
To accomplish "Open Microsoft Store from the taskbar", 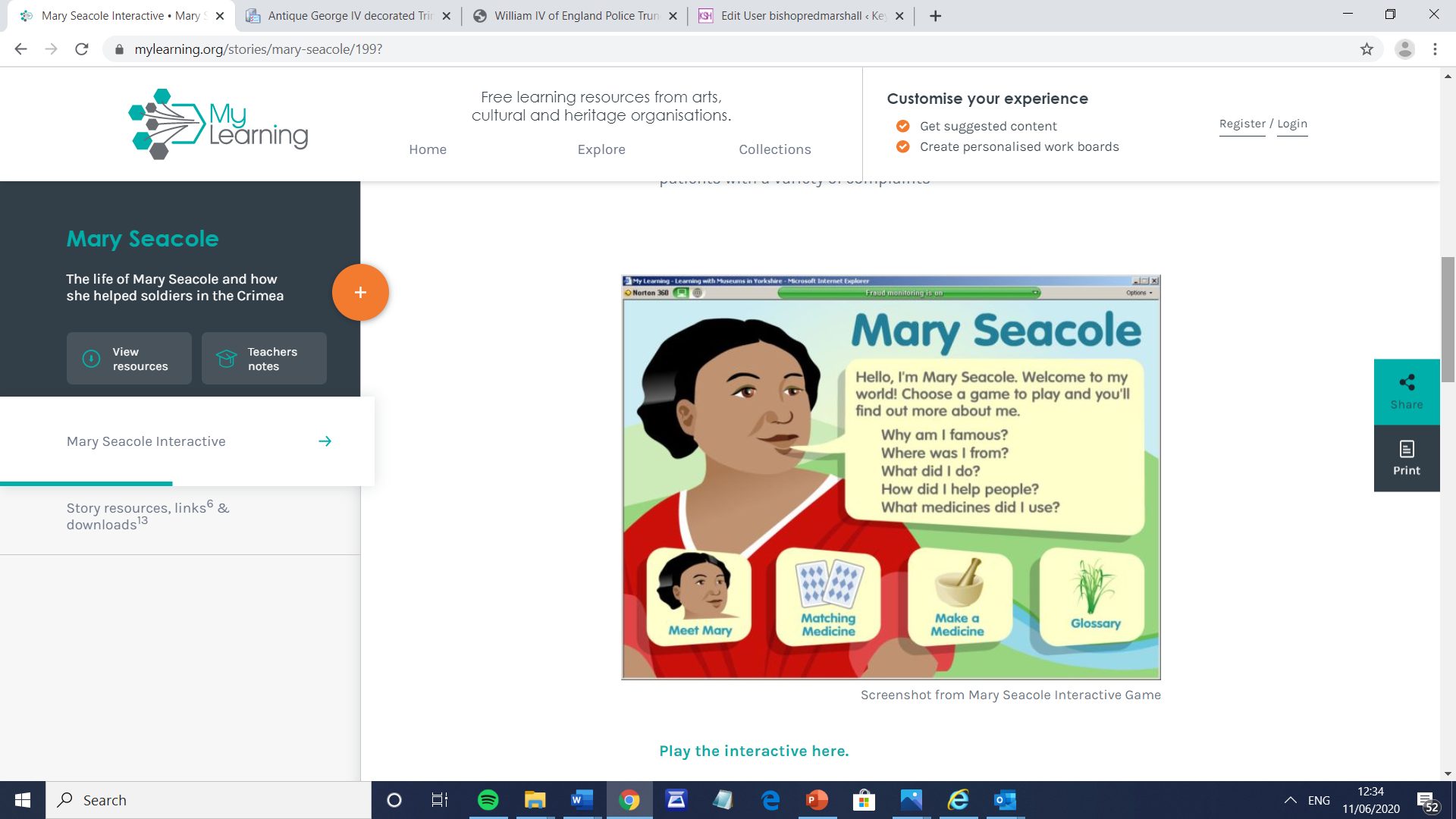I will (x=864, y=800).
